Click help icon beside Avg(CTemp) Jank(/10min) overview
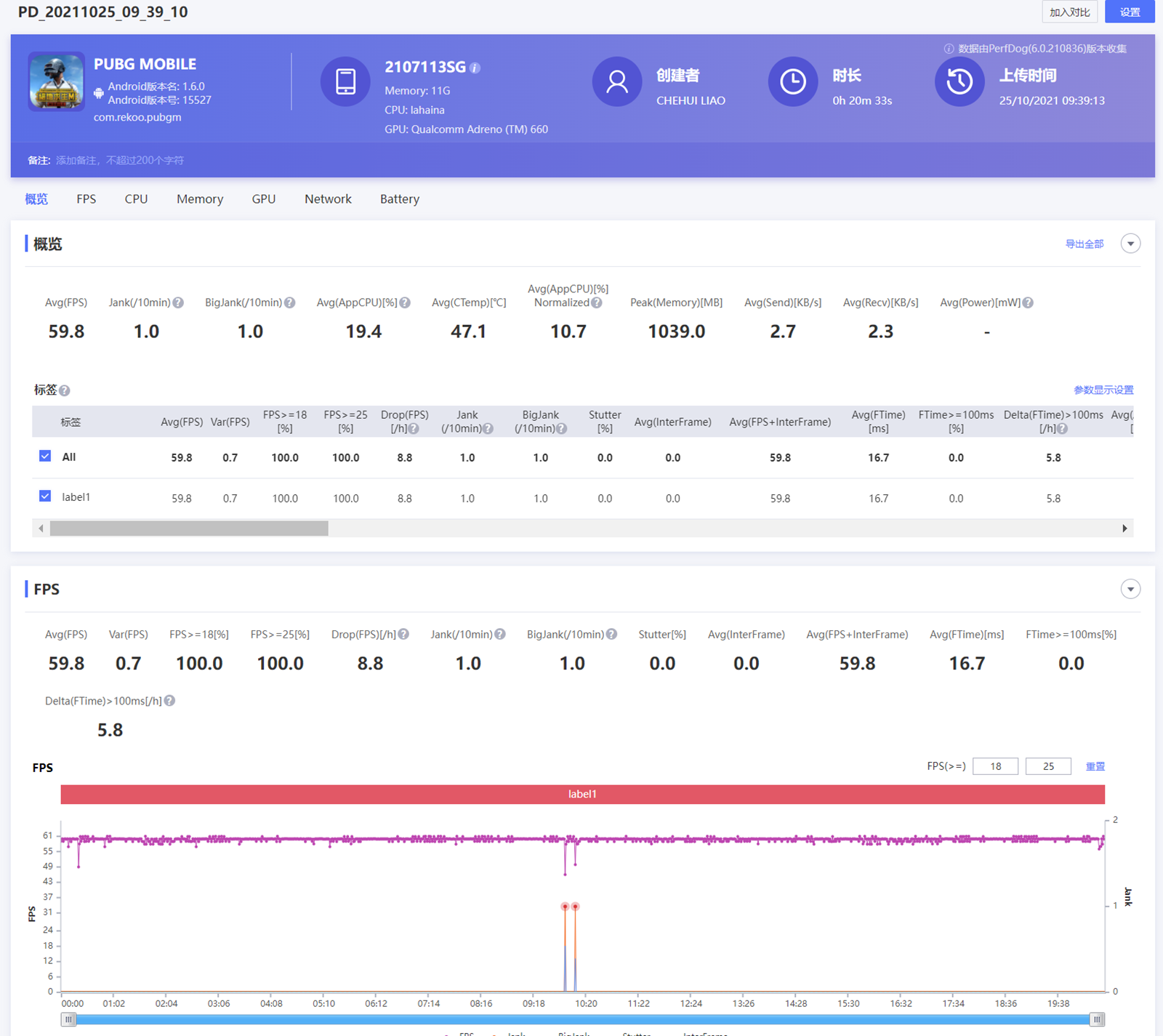 (x=178, y=302)
